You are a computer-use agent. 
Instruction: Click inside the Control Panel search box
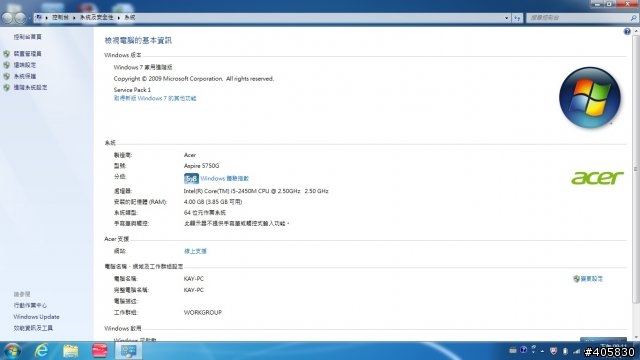pyautogui.click(x=578, y=18)
